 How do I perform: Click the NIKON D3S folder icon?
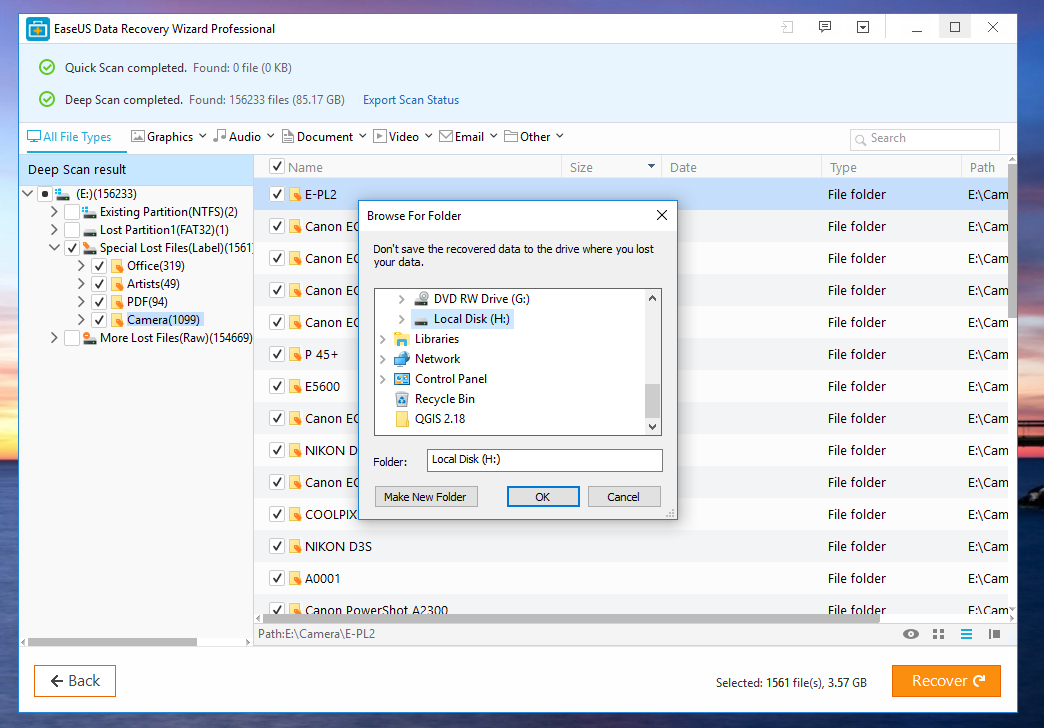click(296, 546)
